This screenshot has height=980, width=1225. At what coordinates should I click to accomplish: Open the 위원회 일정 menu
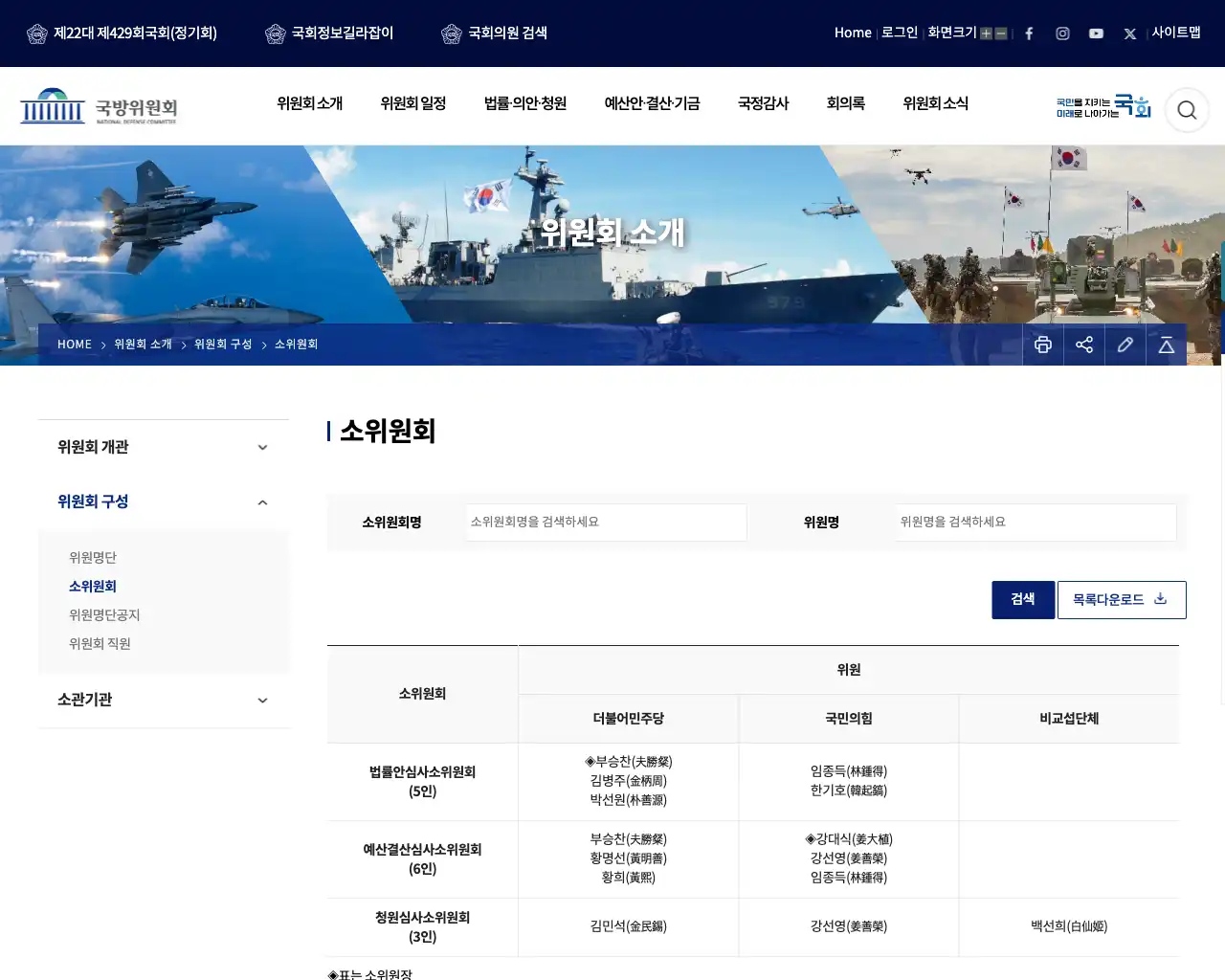click(x=413, y=103)
